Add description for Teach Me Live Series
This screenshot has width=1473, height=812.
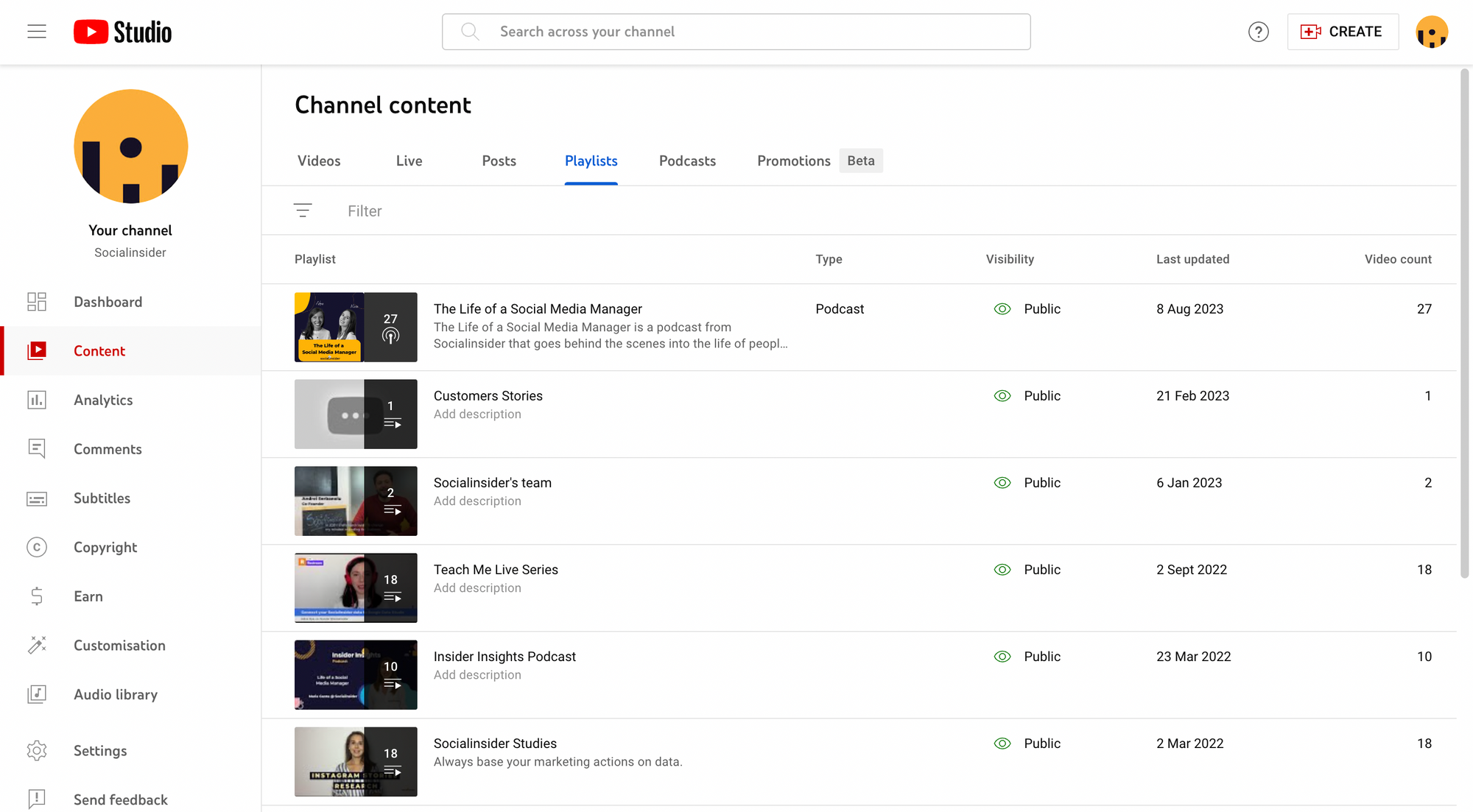coord(477,588)
